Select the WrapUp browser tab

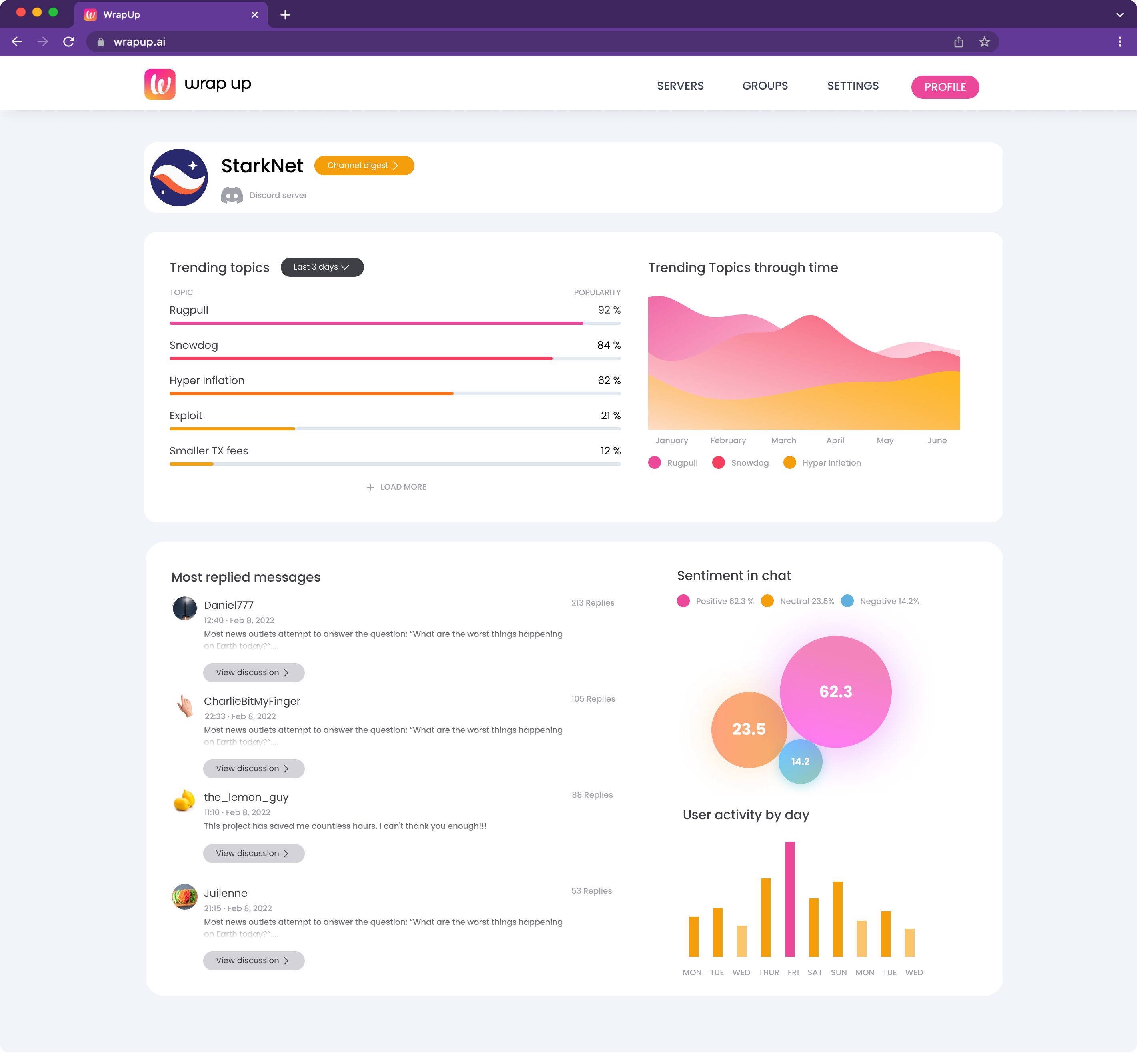tap(170, 15)
